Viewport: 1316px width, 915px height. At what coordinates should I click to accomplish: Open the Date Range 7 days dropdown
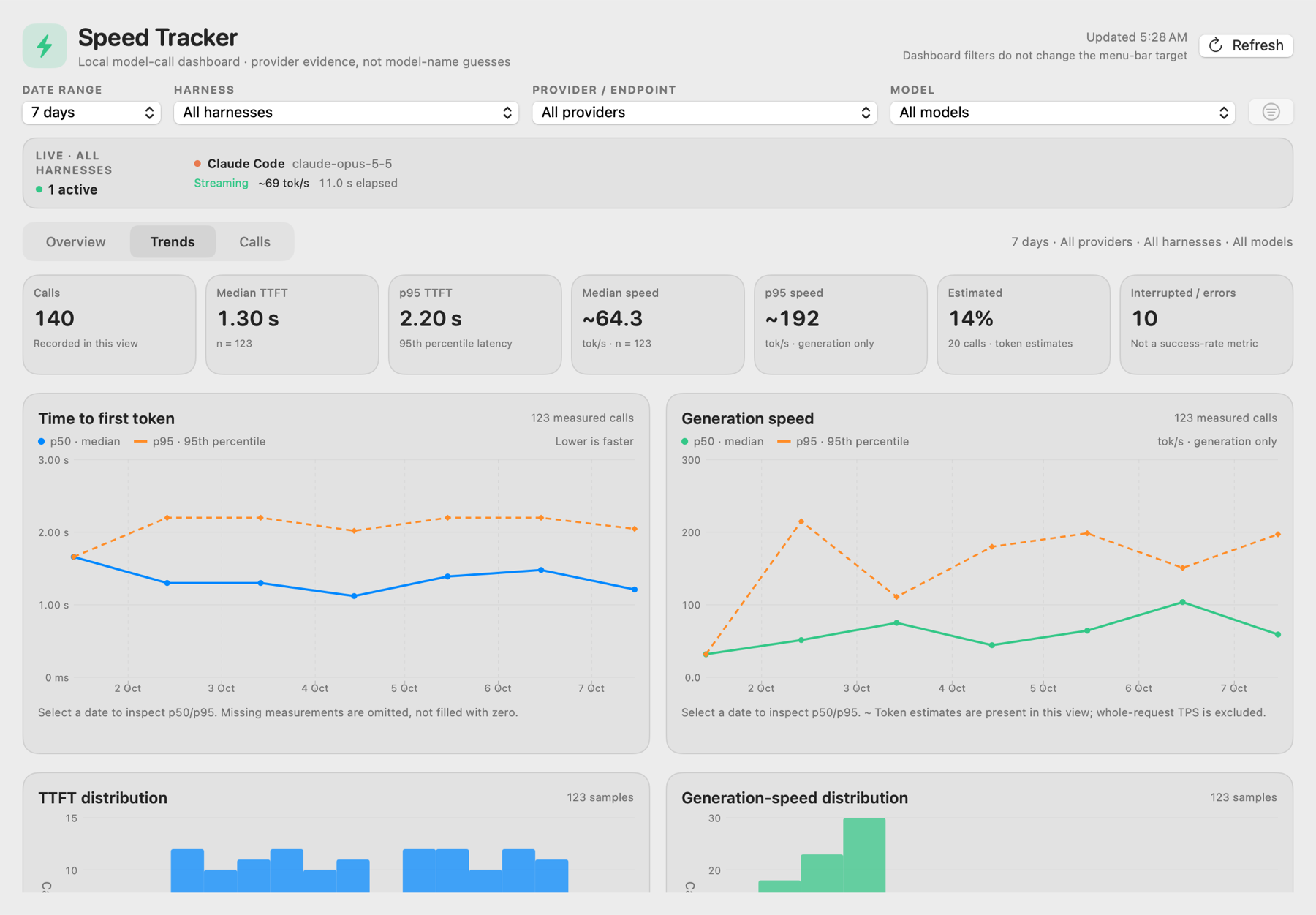coord(91,112)
